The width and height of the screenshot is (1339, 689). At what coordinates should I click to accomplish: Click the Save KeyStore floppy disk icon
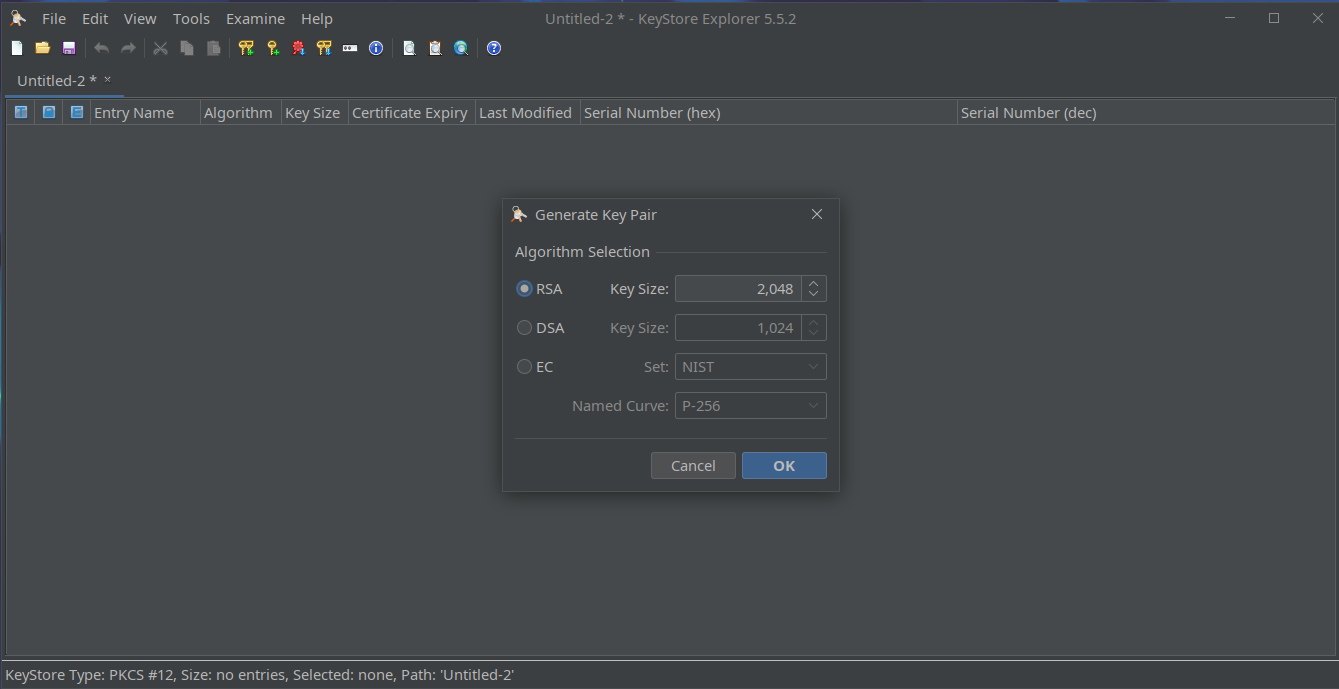pos(69,48)
